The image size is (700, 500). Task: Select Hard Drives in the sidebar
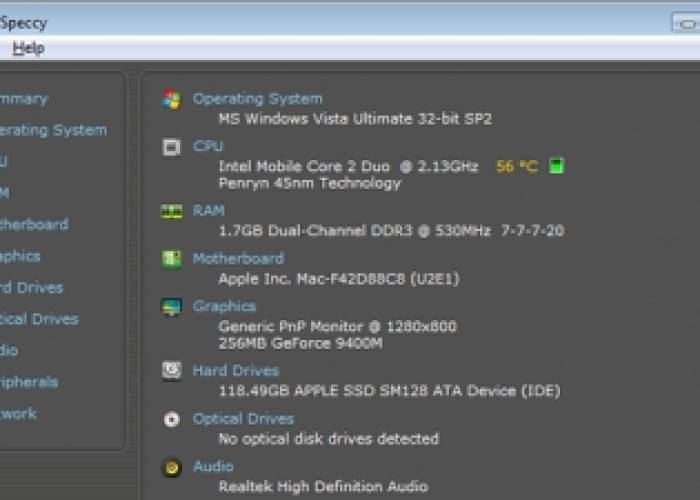coord(32,288)
